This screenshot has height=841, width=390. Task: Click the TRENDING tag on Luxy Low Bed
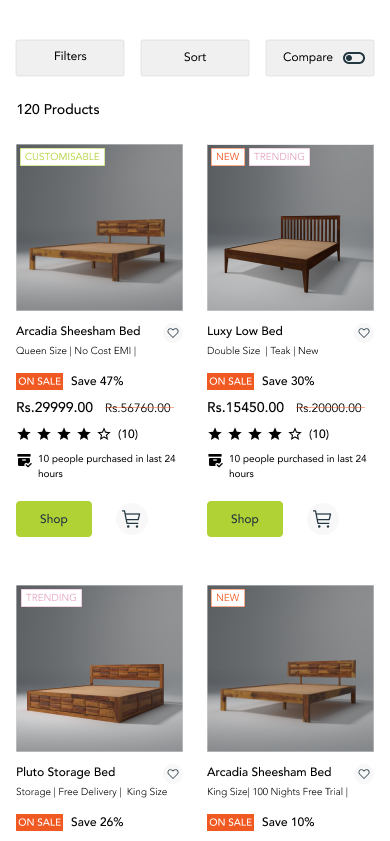click(x=279, y=157)
